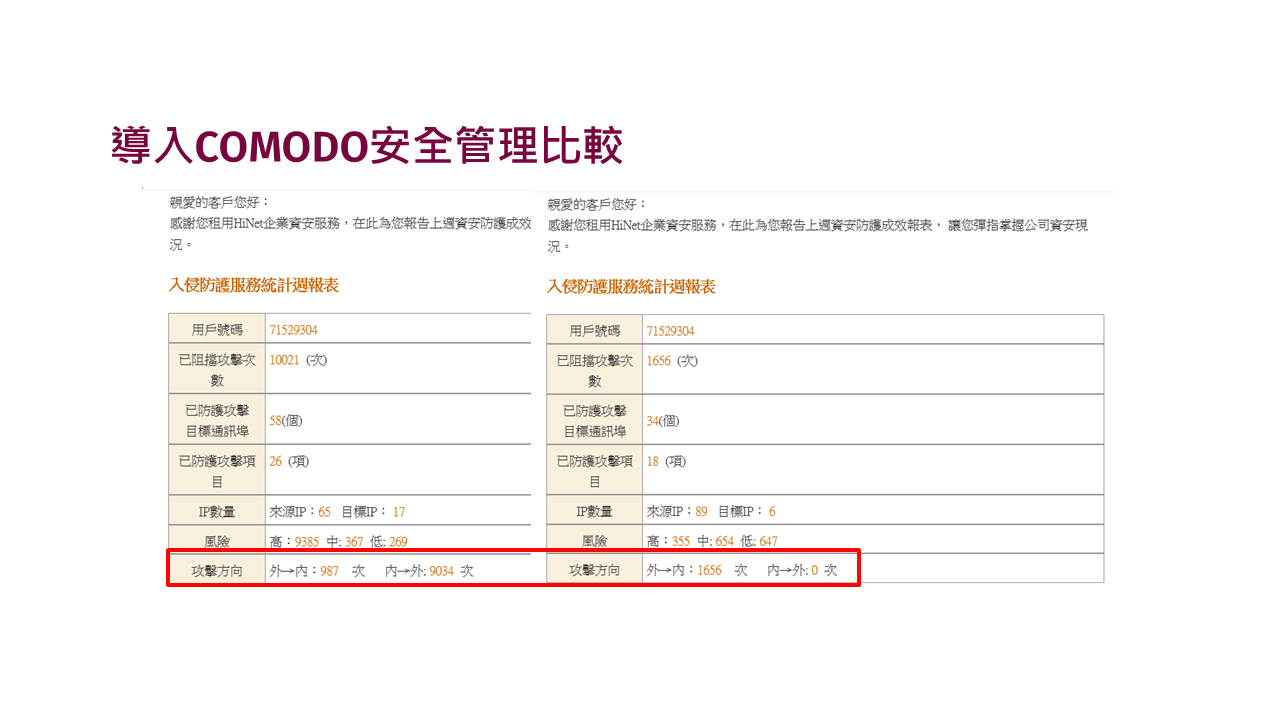Click right table IP數量 header cell
This screenshot has height=720, width=1280.
[594, 512]
